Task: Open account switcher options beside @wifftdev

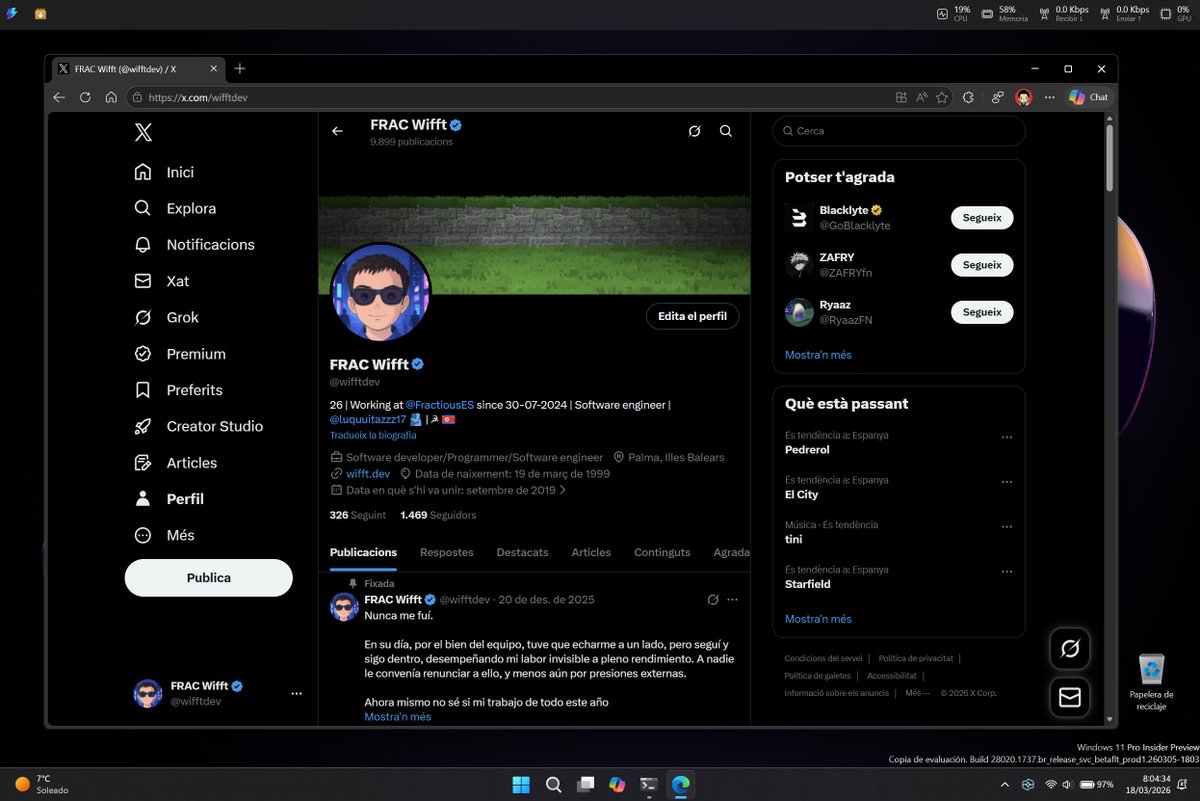Action: tap(296, 693)
